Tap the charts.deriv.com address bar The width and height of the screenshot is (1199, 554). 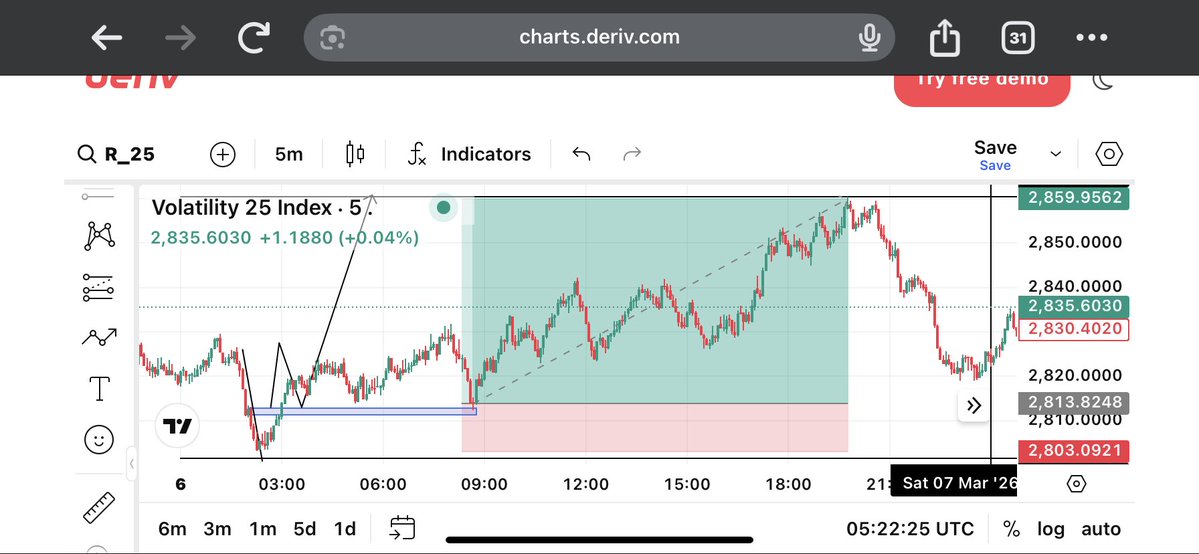[x=599, y=37]
